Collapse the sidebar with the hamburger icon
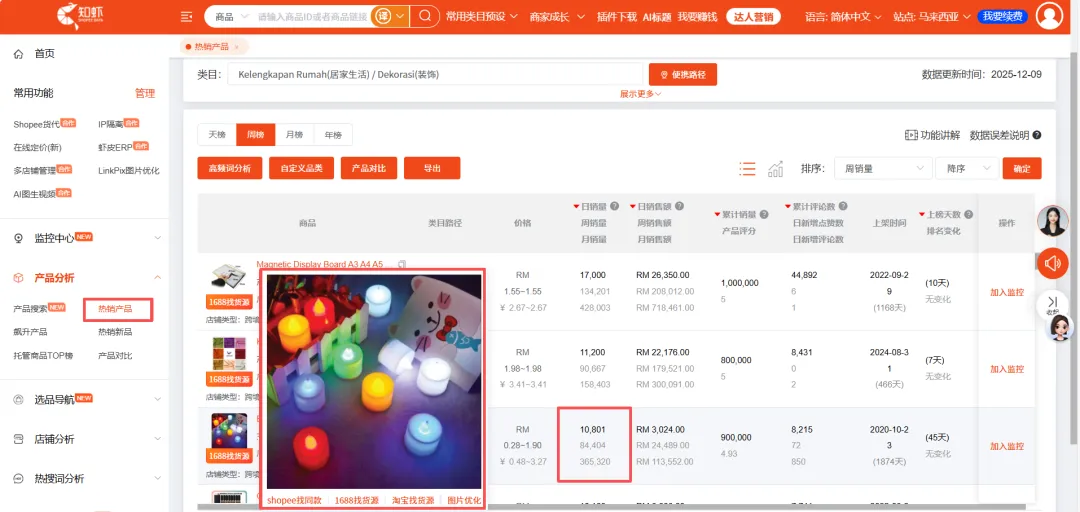The height and width of the screenshot is (512, 1080). (186, 17)
